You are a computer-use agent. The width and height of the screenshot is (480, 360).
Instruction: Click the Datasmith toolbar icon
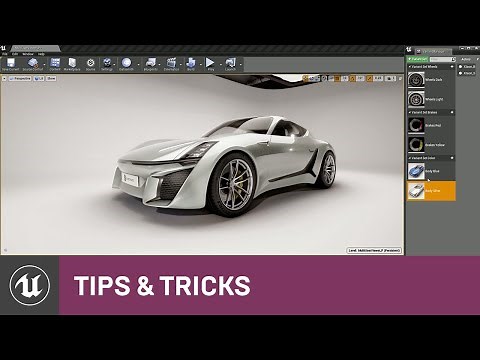(126, 64)
